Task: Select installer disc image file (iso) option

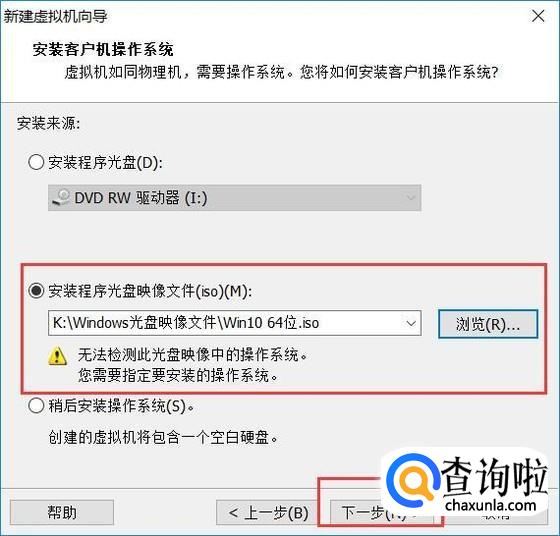Action: point(36,291)
